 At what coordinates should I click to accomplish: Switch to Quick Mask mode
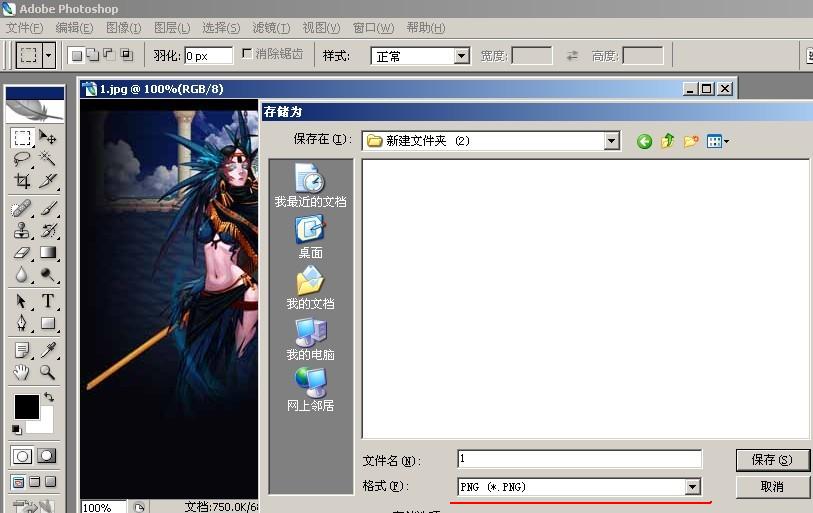point(47,456)
